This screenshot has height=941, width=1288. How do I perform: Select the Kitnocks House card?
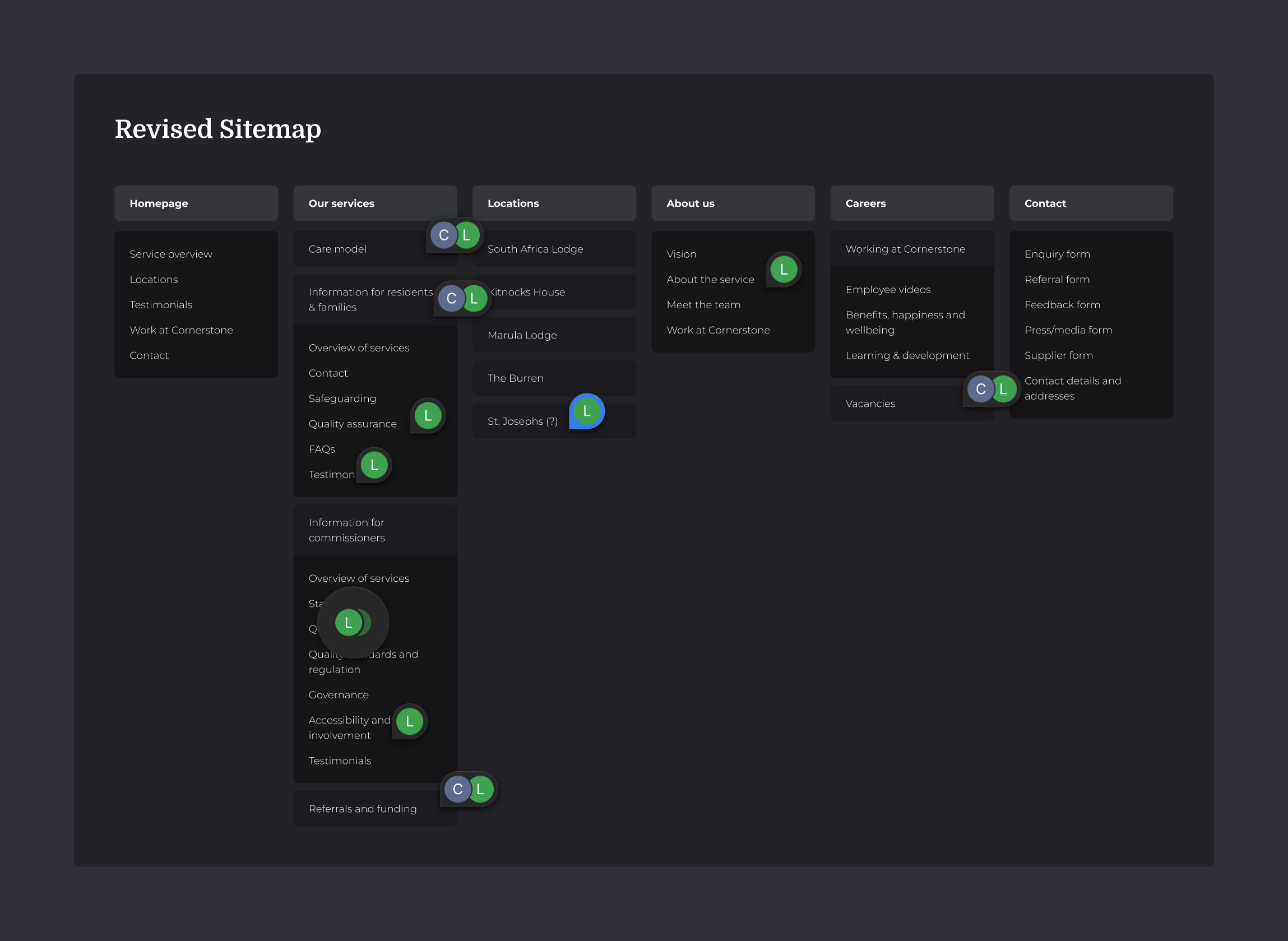click(554, 292)
